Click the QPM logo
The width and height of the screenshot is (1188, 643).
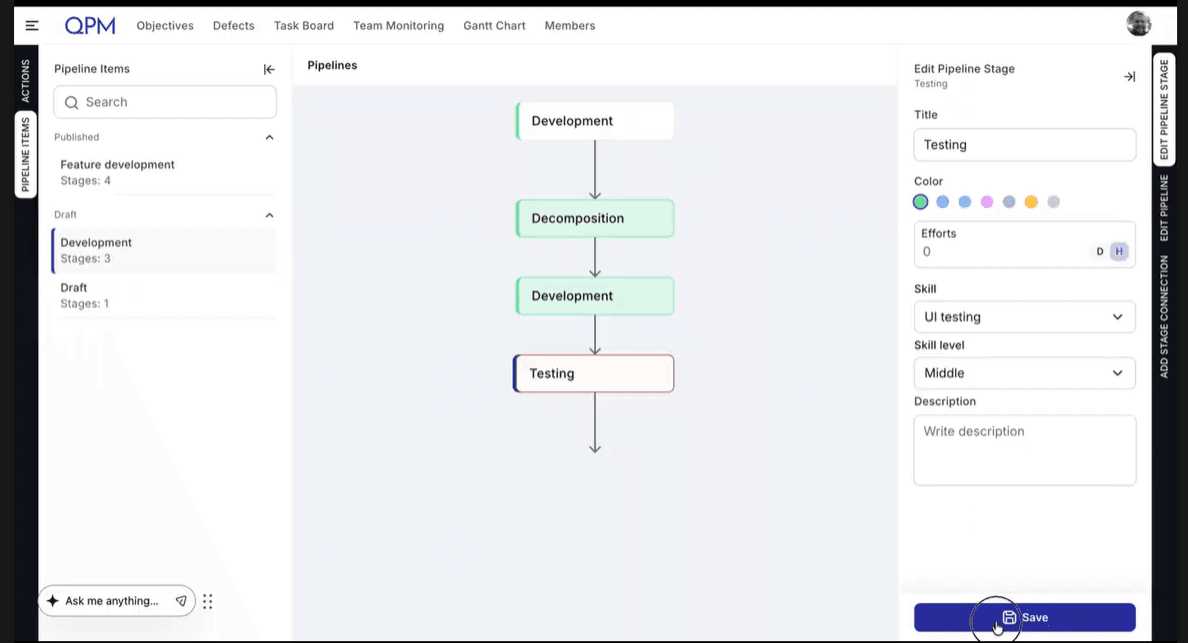(90, 25)
